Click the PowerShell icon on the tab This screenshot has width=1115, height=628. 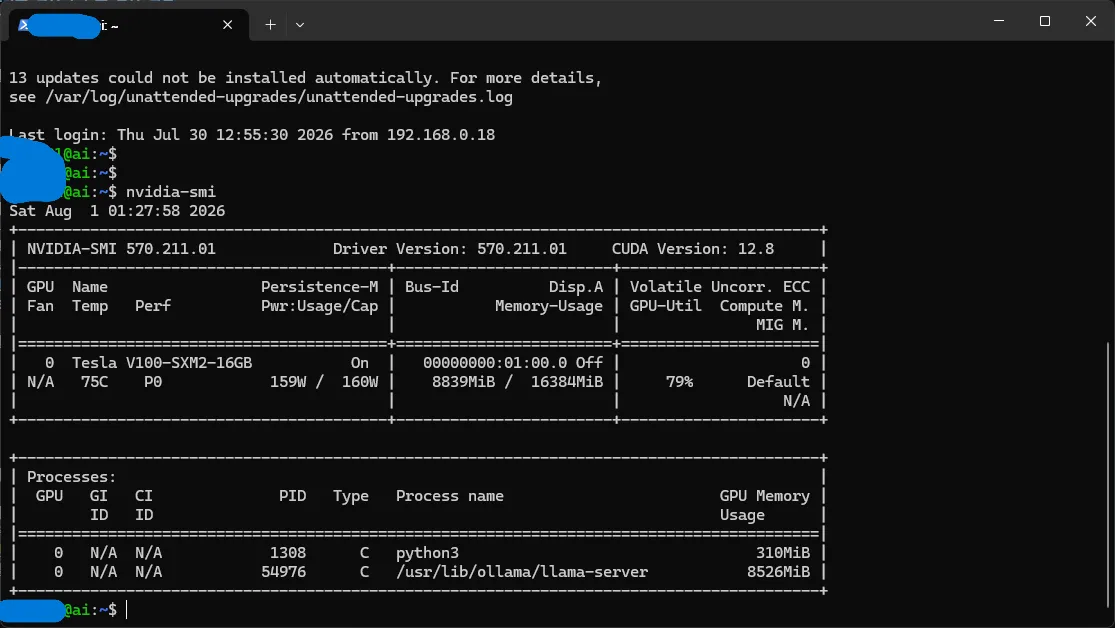pyautogui.click(x=23, y=25)
